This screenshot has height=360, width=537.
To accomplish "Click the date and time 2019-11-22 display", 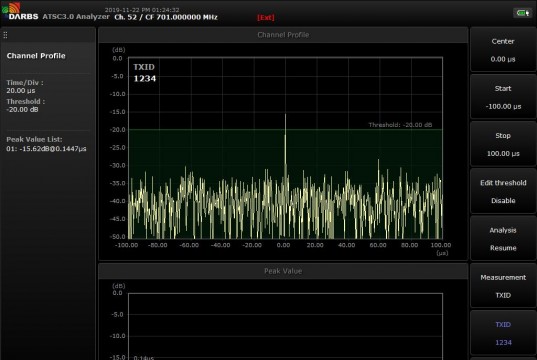I will point(142,10).
